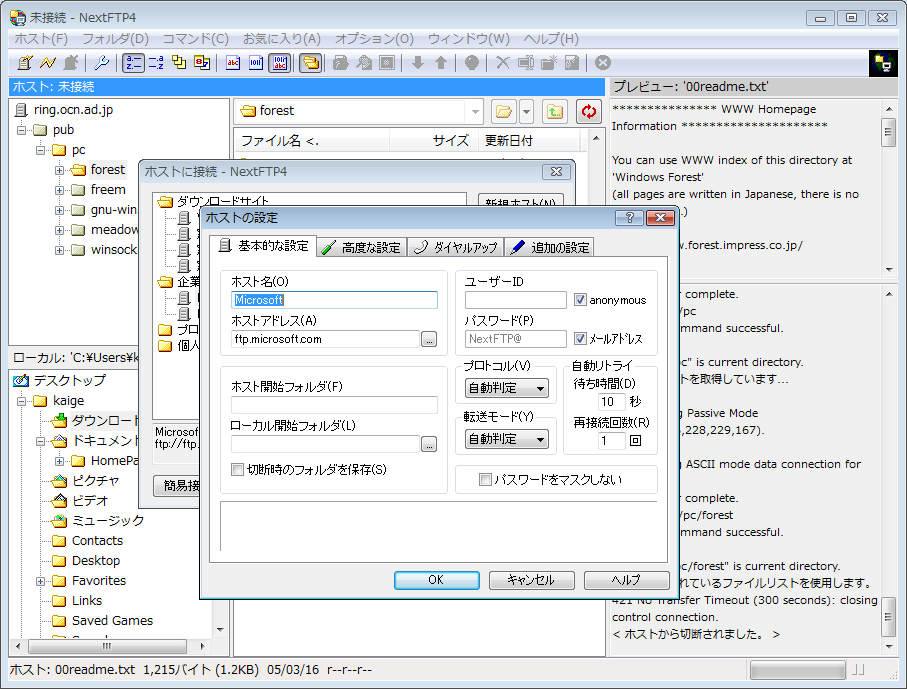Click the connect to host toolbar icon
The height and width of the screenshot is (689, 907).
tap(25, 62)
